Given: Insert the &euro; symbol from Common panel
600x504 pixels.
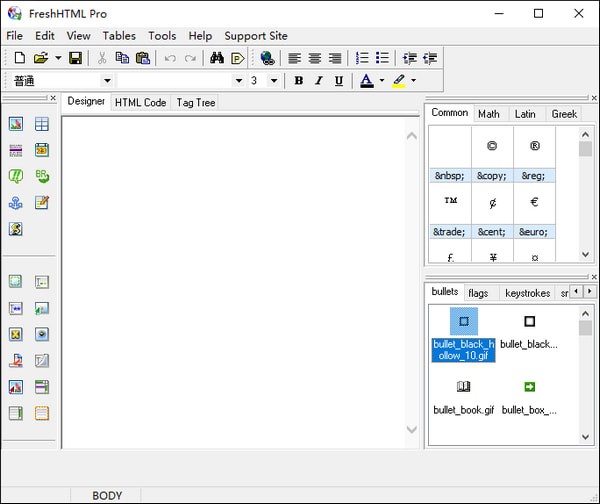Looking at the screenshot, I should click(534, 202).
